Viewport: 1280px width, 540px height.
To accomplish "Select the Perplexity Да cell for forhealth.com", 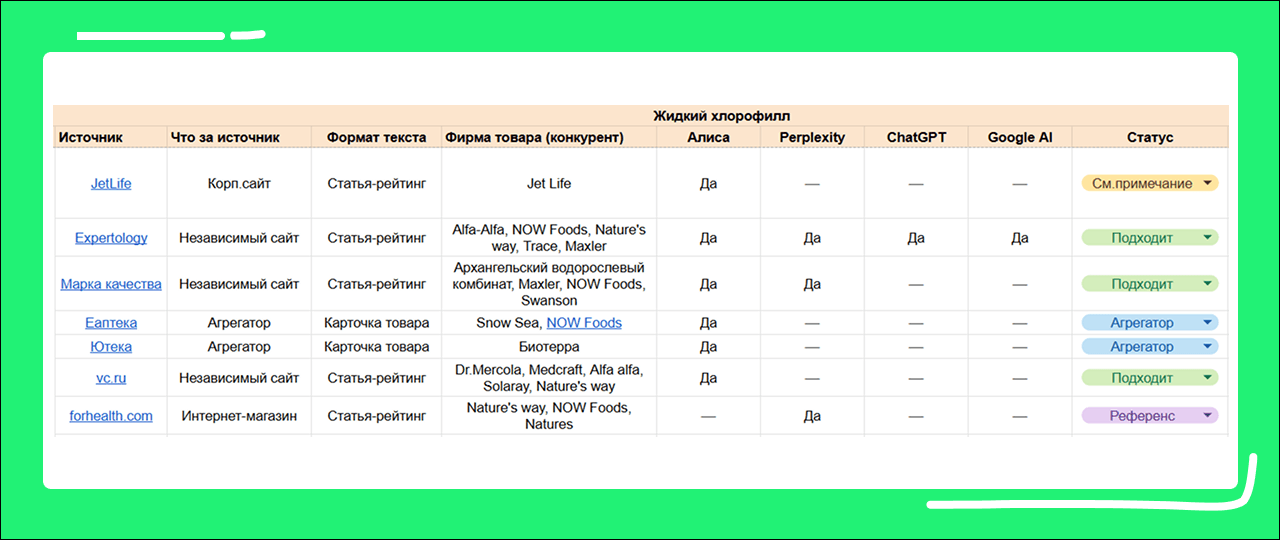I will click(x=812, y=416).
